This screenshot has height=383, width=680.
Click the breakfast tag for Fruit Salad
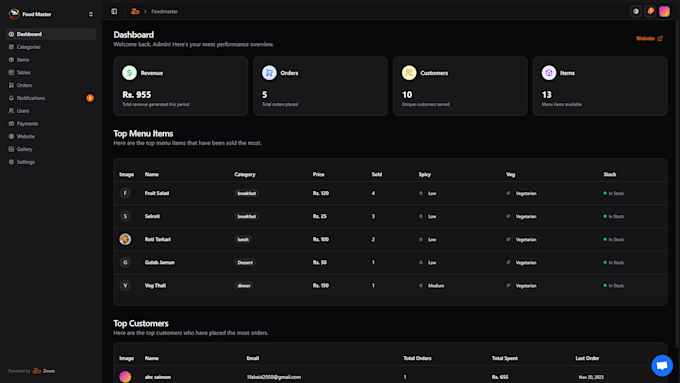coord(246,193)
